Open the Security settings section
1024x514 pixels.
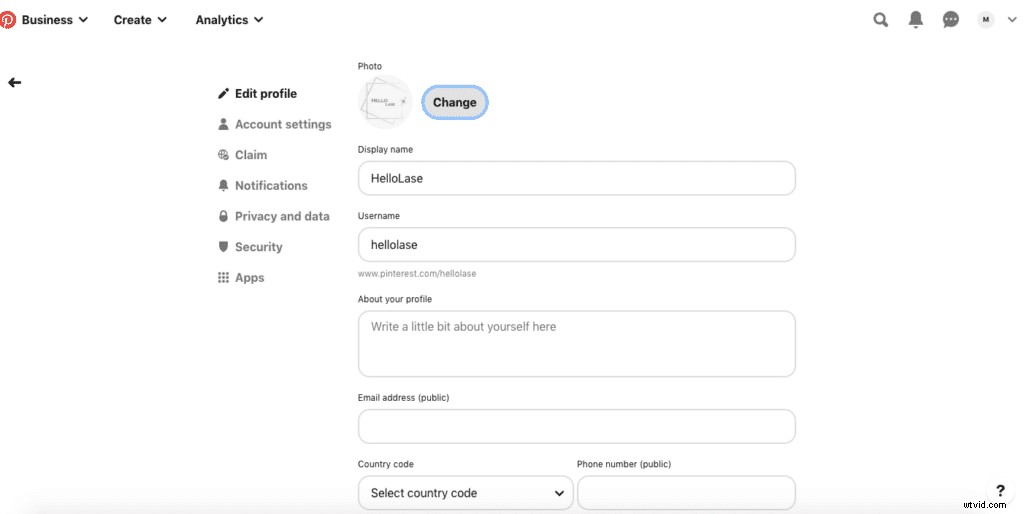tap(258, 247)
